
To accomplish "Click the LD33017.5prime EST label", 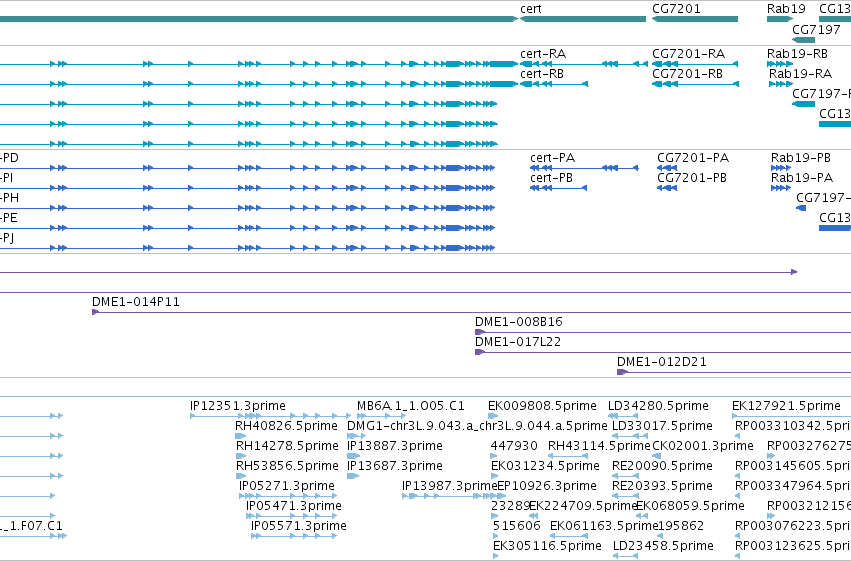I will click(662, 426).
